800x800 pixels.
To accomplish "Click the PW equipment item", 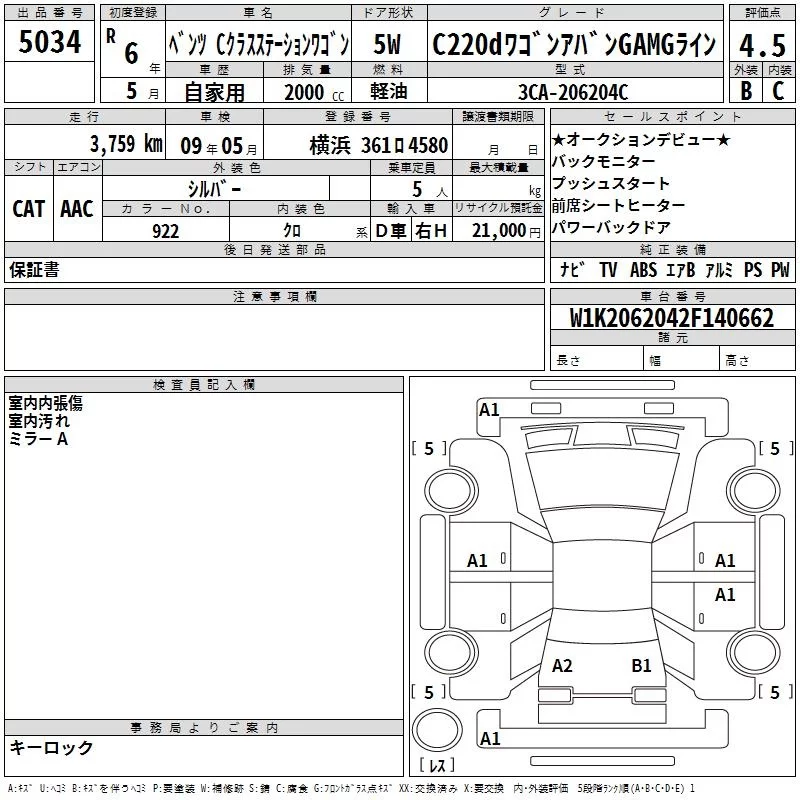I will tap(779, 269).
